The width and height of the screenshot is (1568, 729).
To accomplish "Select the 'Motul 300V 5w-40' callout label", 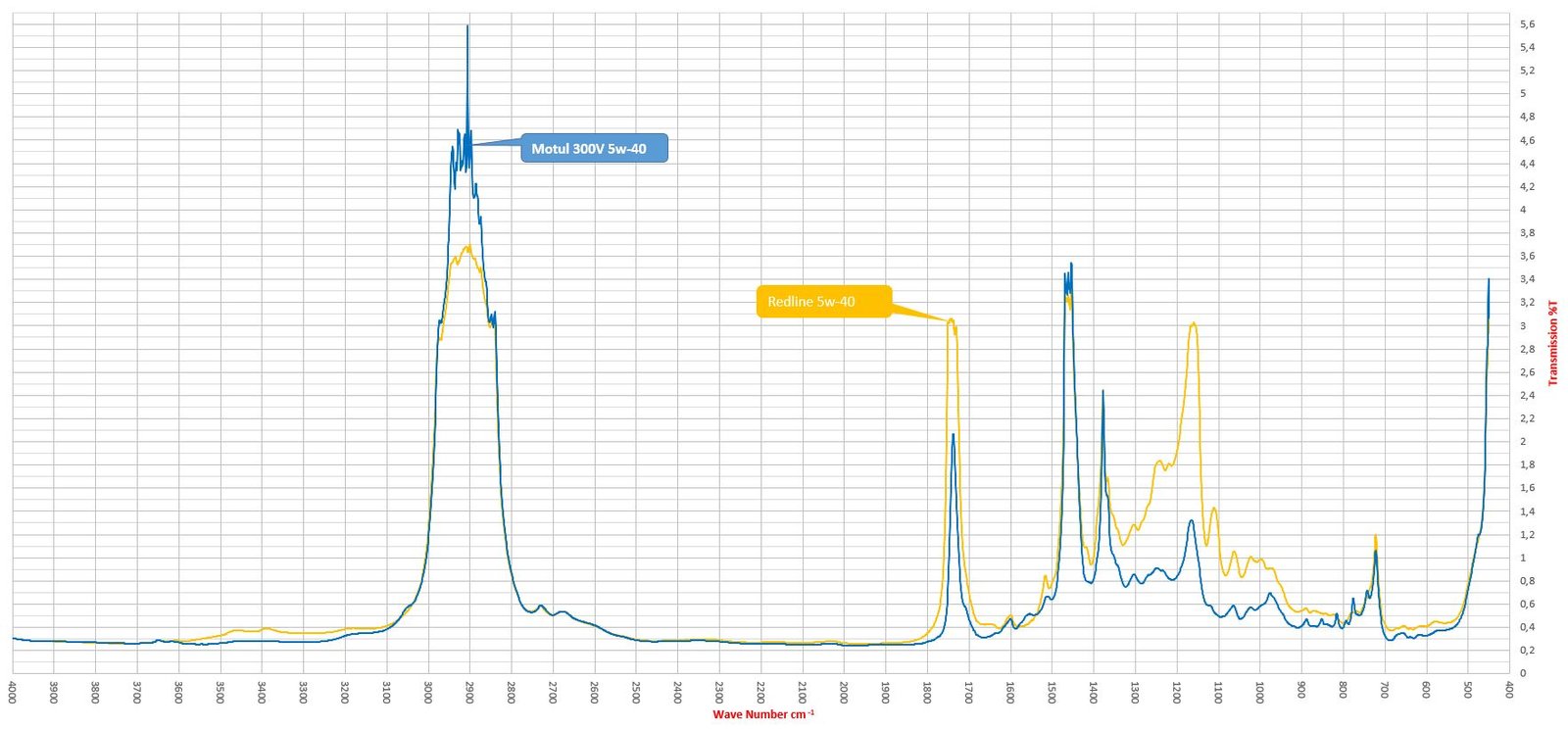I will pyautogui.click(x=594, y=149).
